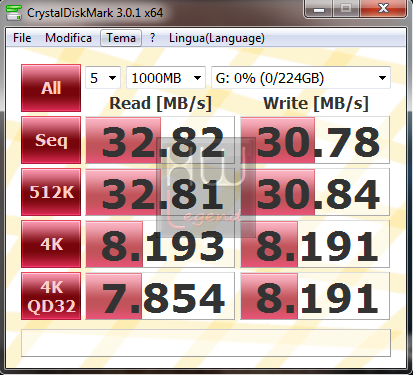Click the Seq read value 32.82

point(160,140)
